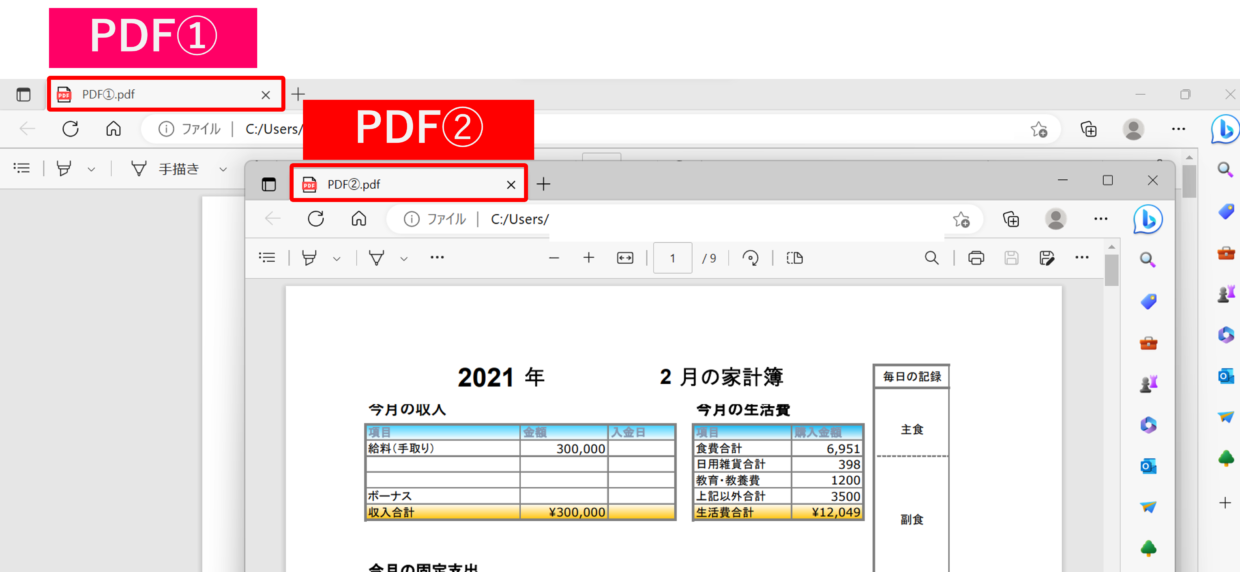Switch to the PDF②.pdf tab

pos(400,184)
